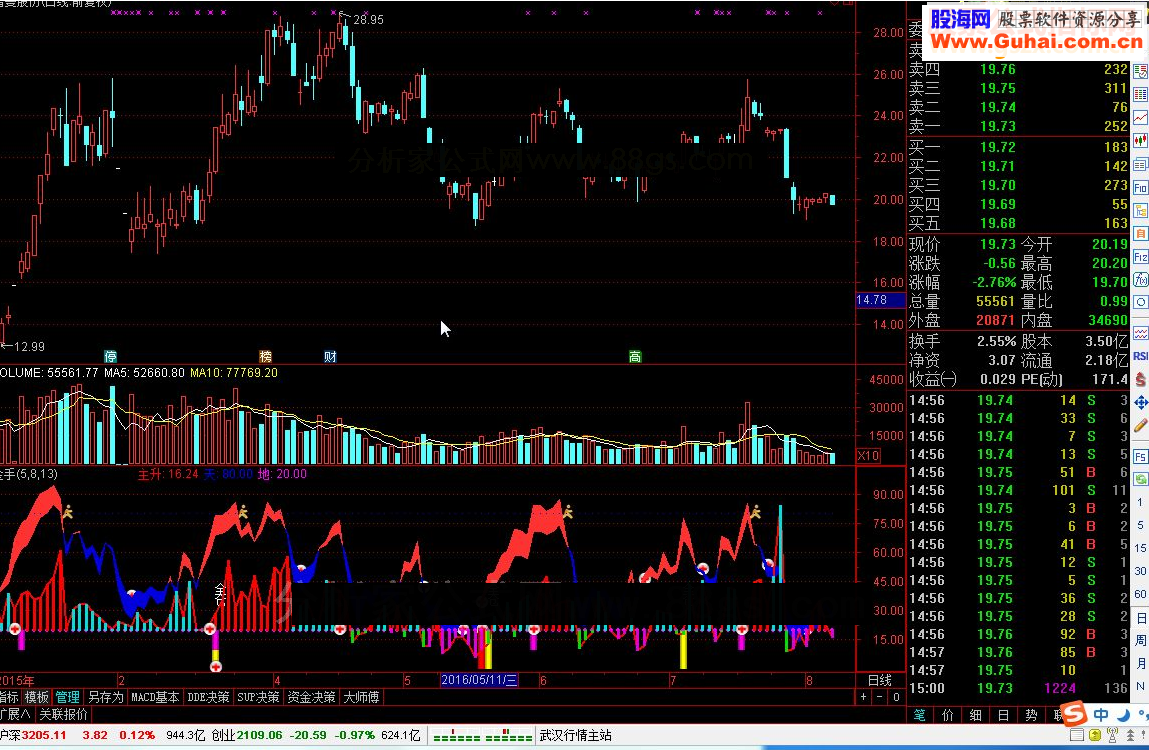Click the 高 event marker on chart
1149x750 pixels.
[x=635, y=356]
